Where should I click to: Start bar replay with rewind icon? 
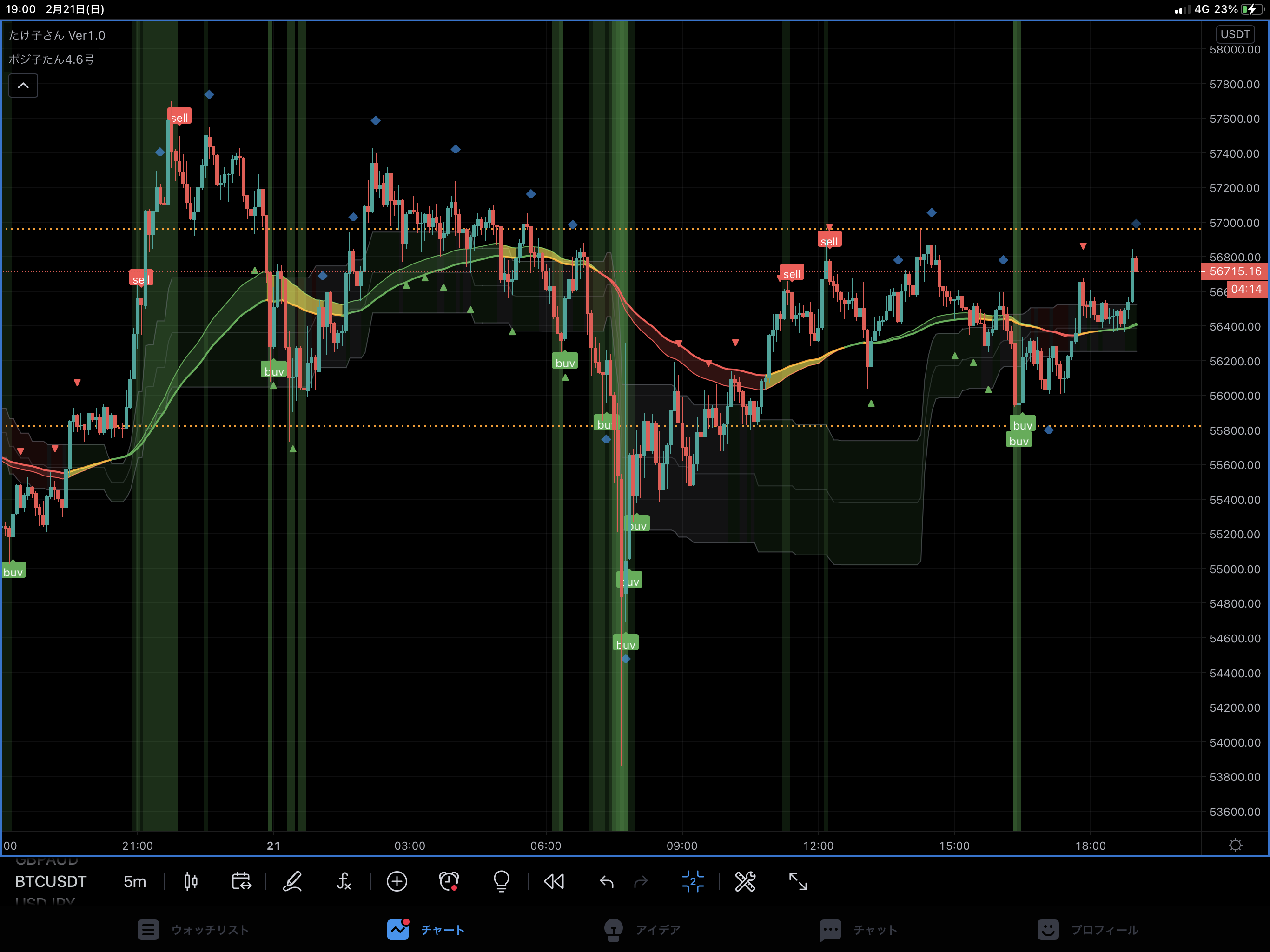coord(554,881)
